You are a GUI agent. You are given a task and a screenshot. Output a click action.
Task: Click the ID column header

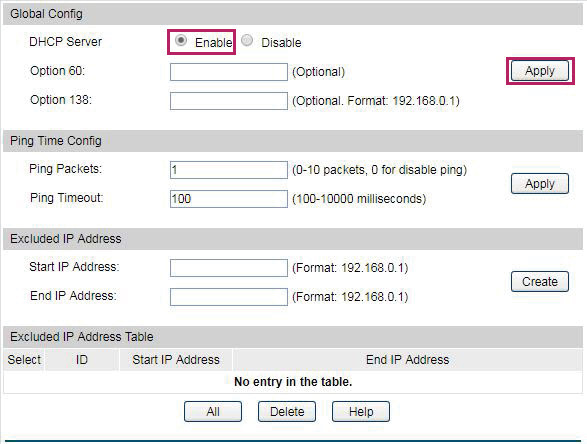[x=82, y=360]
